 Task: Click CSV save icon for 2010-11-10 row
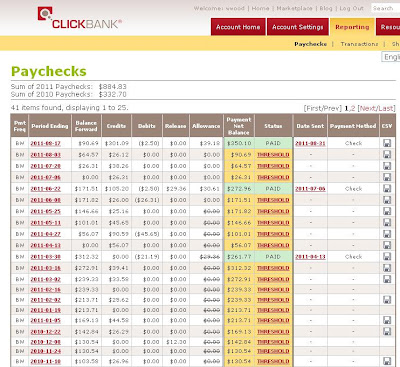(x=387, y=361)
